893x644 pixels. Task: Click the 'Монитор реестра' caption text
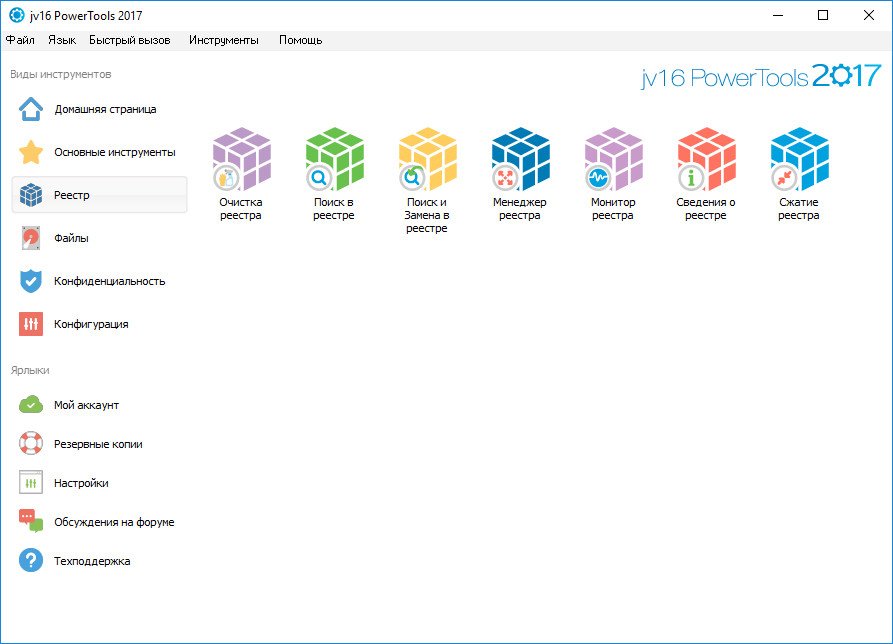click(613, 208)
